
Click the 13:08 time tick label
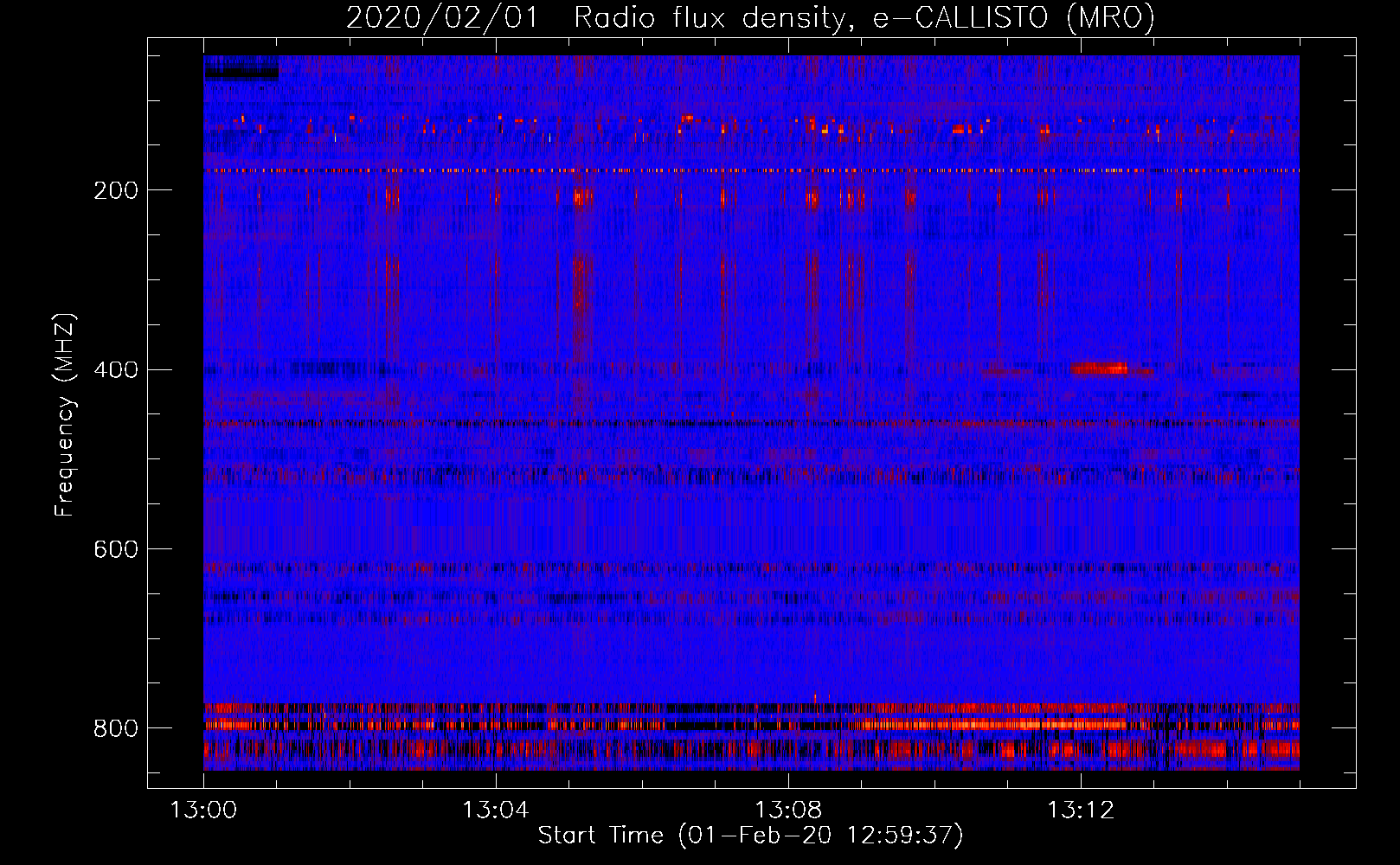tap(787, 811)
